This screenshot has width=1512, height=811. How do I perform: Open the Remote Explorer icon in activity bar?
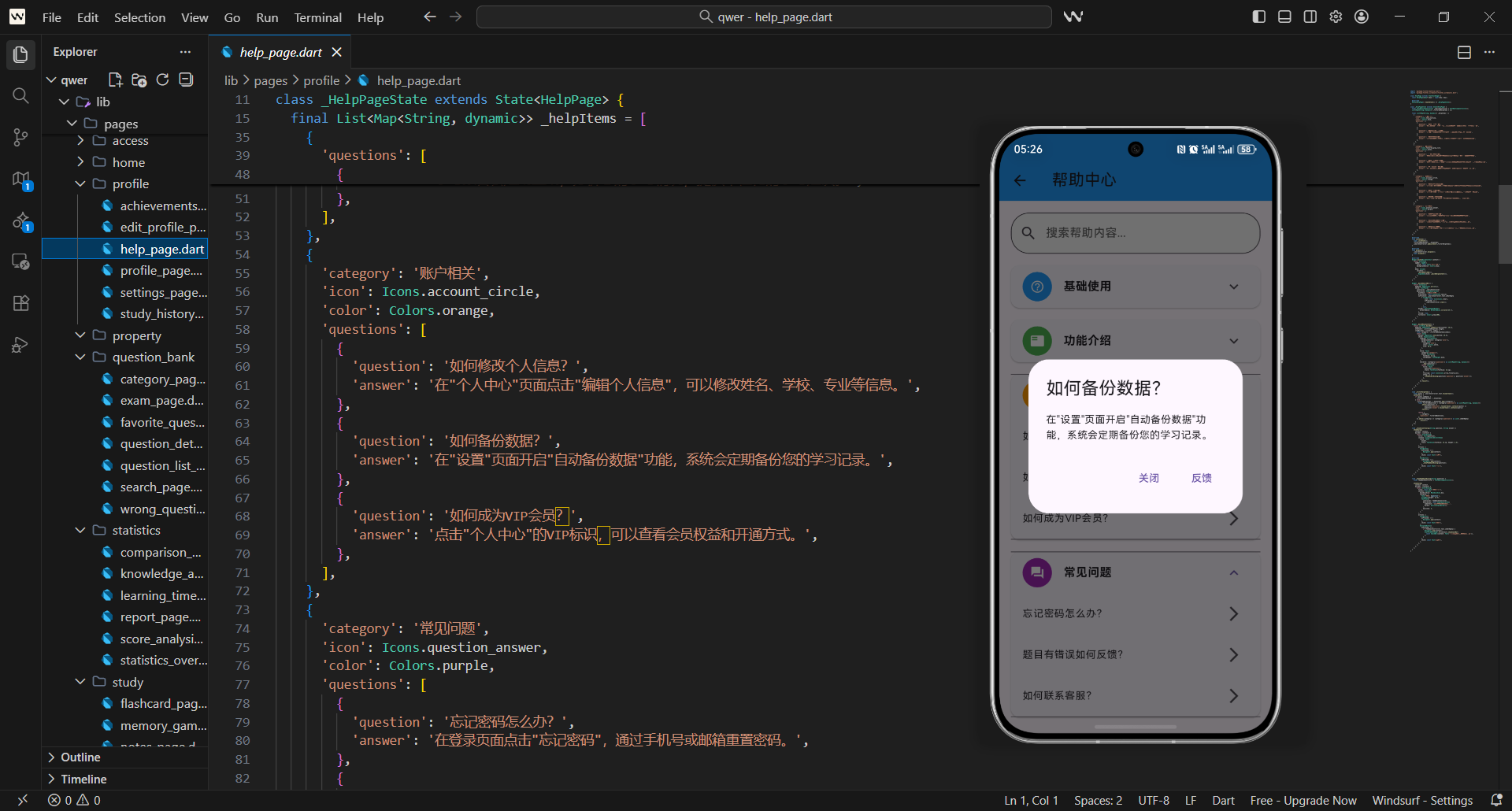20,261
